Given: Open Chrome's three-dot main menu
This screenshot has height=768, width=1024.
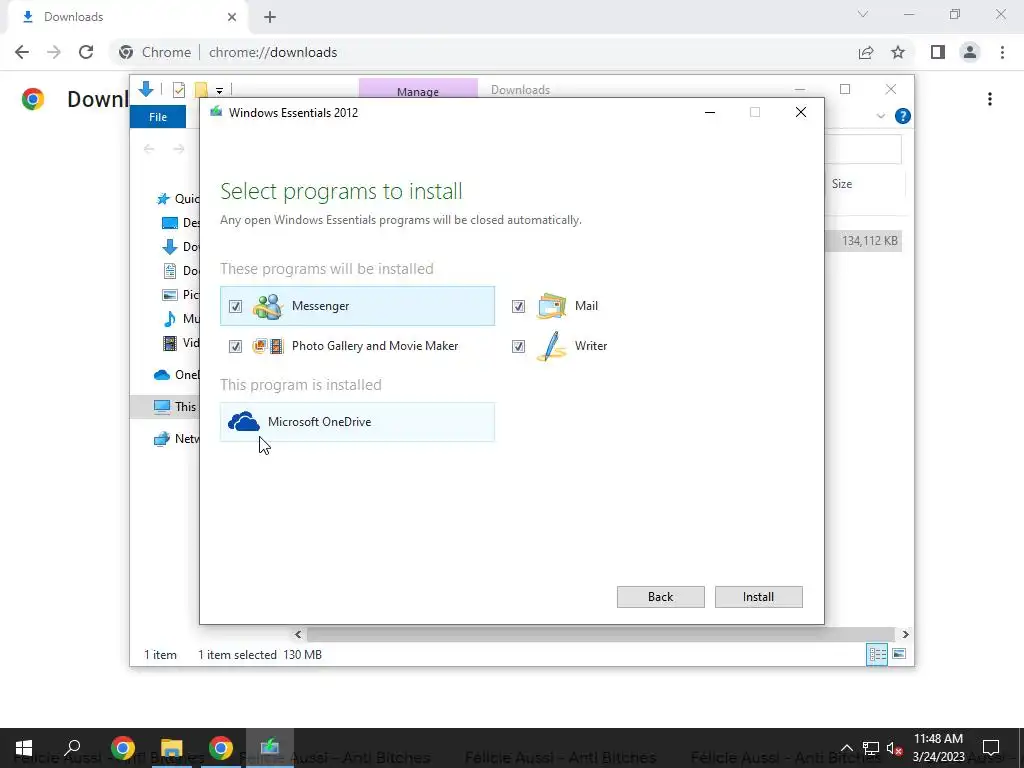Looking at the screenshot, I should [x=1002, y=52].
